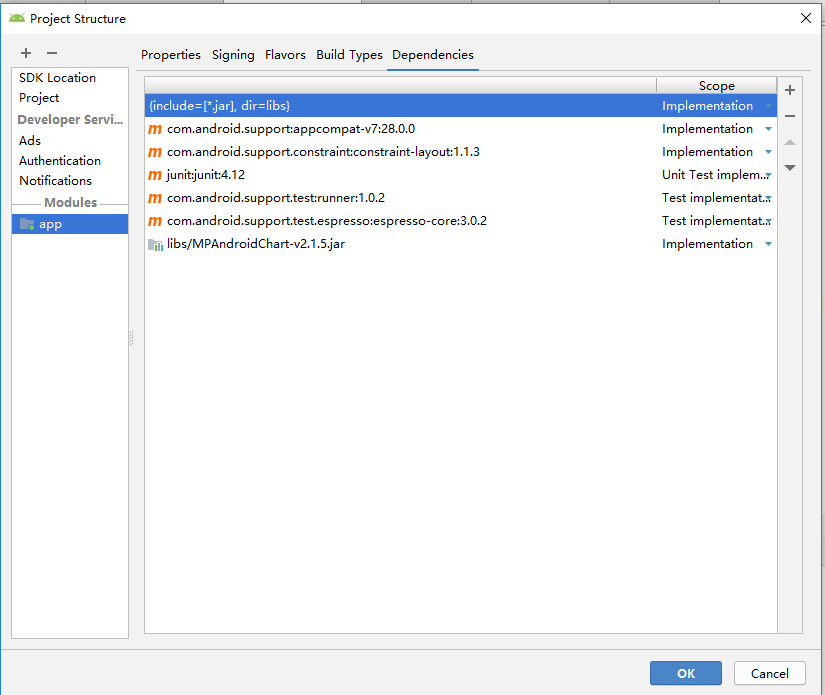Screen dimensions: 825x695
Task: Click the sidebar splitter handle dots
Action: point(132,338)
